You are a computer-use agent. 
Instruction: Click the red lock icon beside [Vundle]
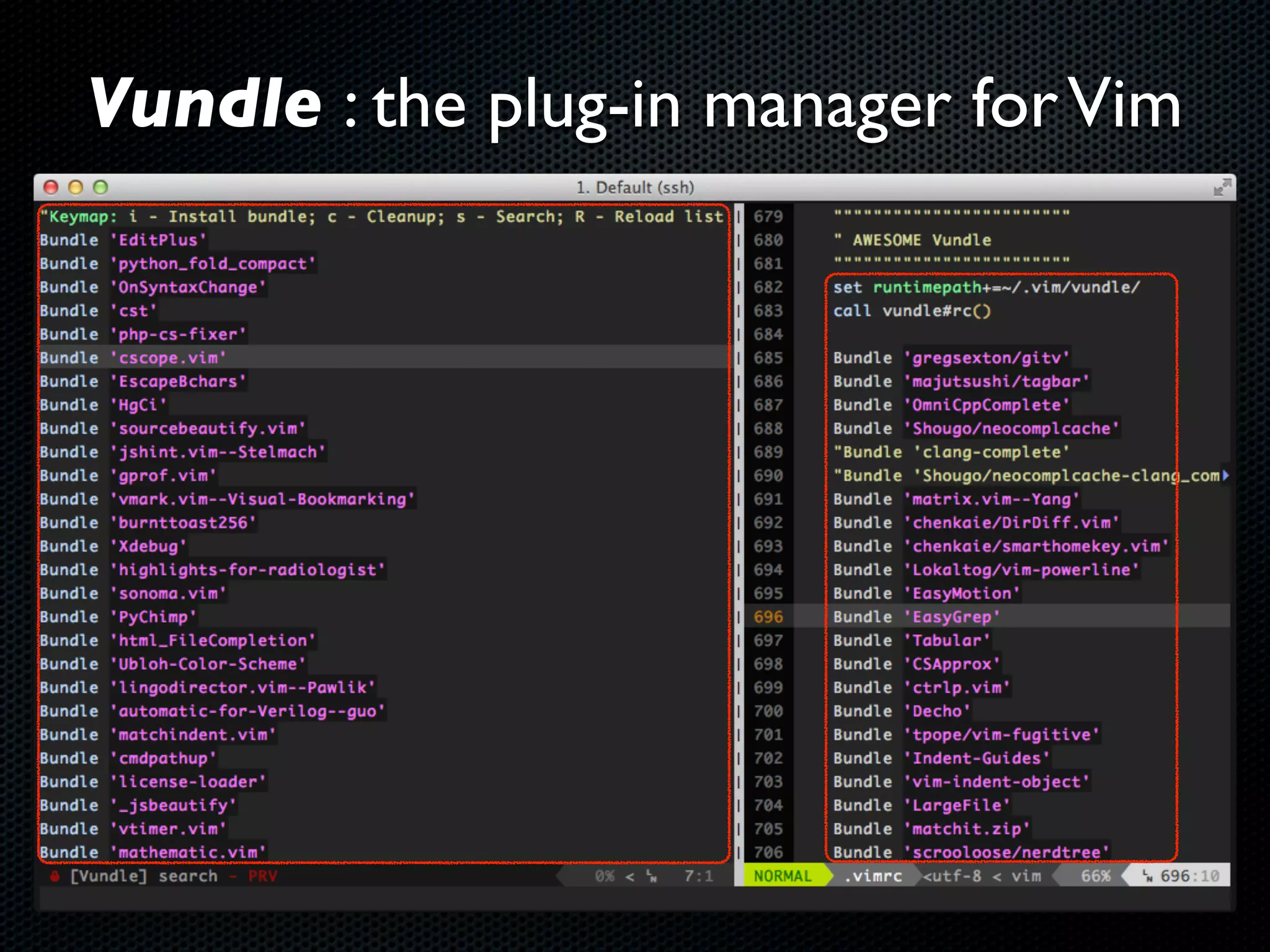(x=55, y=876)
